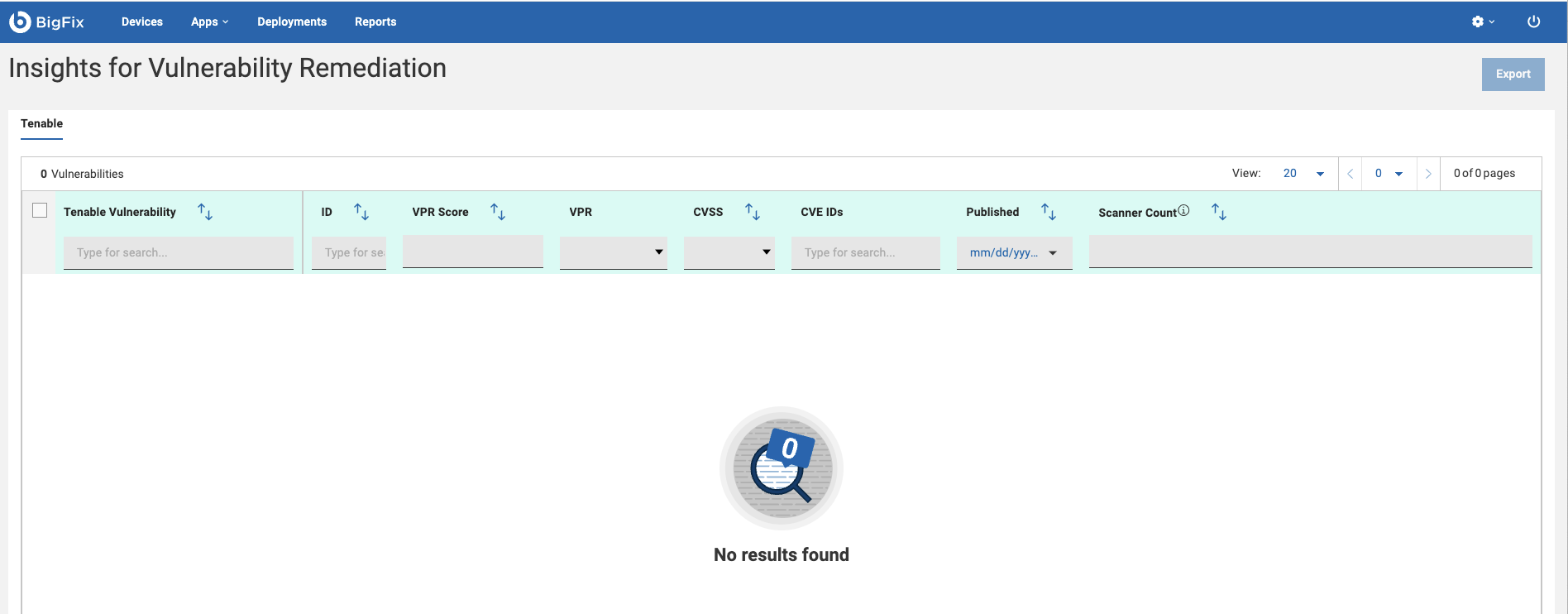This screenshot has width=1568, height=614.
Task: Click the VPR column header
Action: click(x=581, y=212)
